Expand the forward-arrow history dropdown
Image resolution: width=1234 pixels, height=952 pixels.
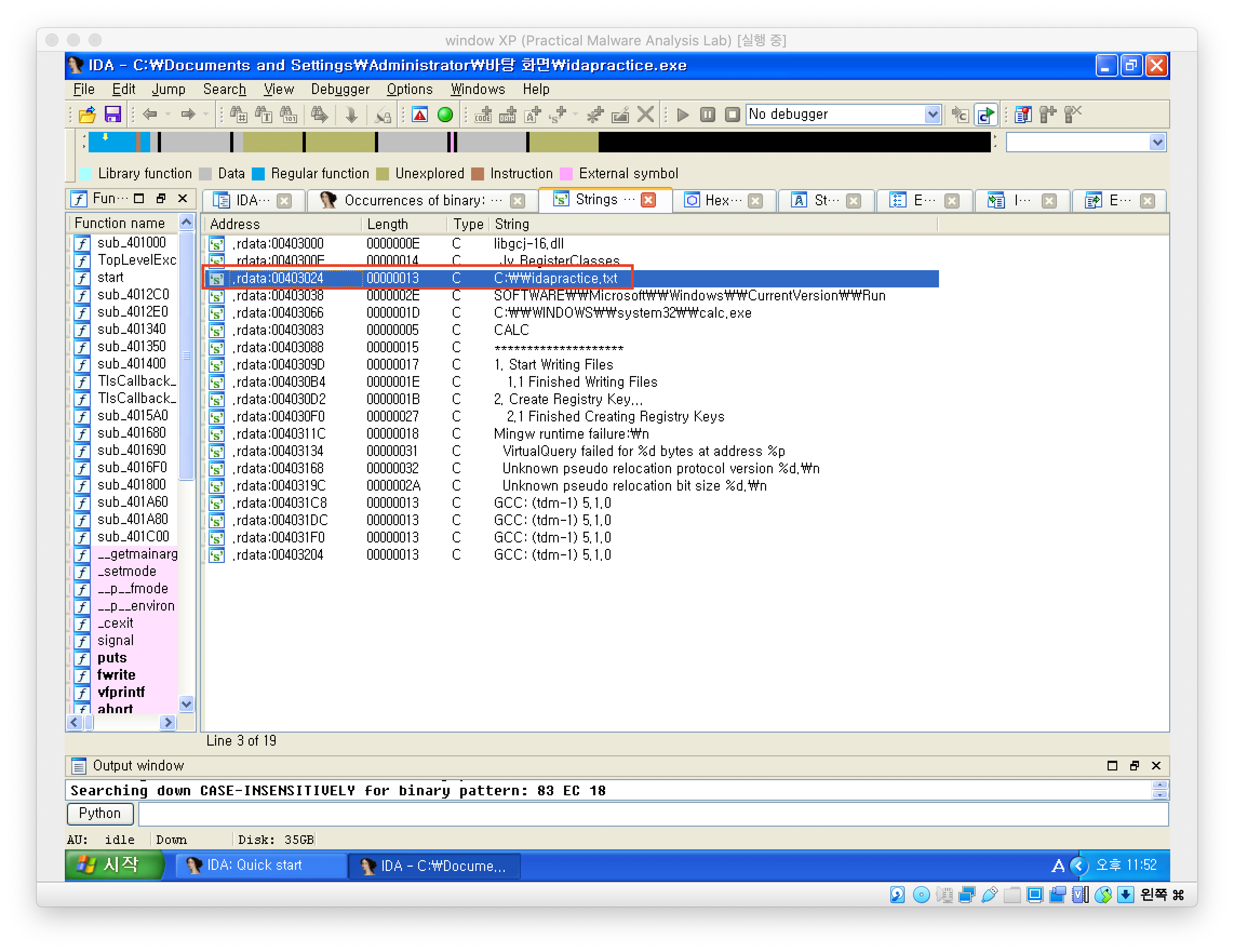[x=206, y=115]
